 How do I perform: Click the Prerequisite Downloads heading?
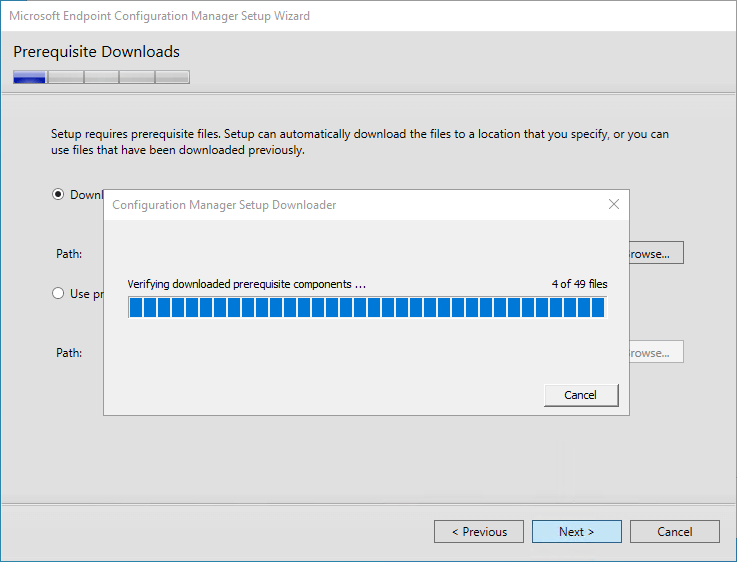click(x=96, y=52)
